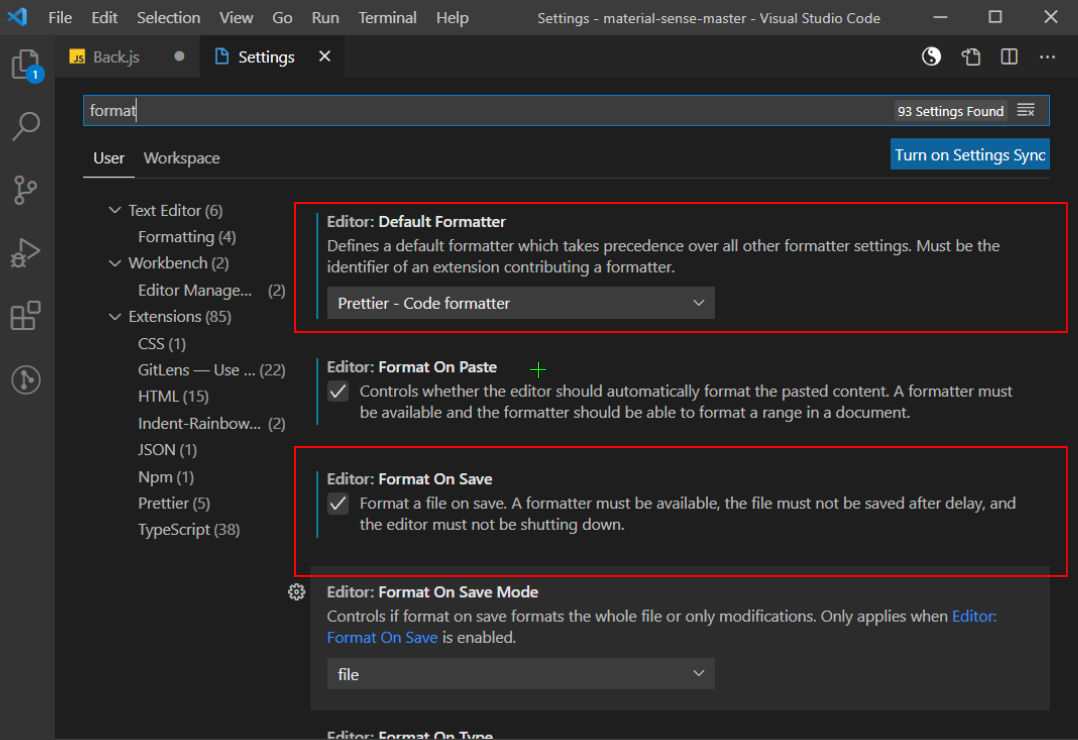Collapse the Workbench tree section
The image size is (1078, 740).
(x=115, y=263)
